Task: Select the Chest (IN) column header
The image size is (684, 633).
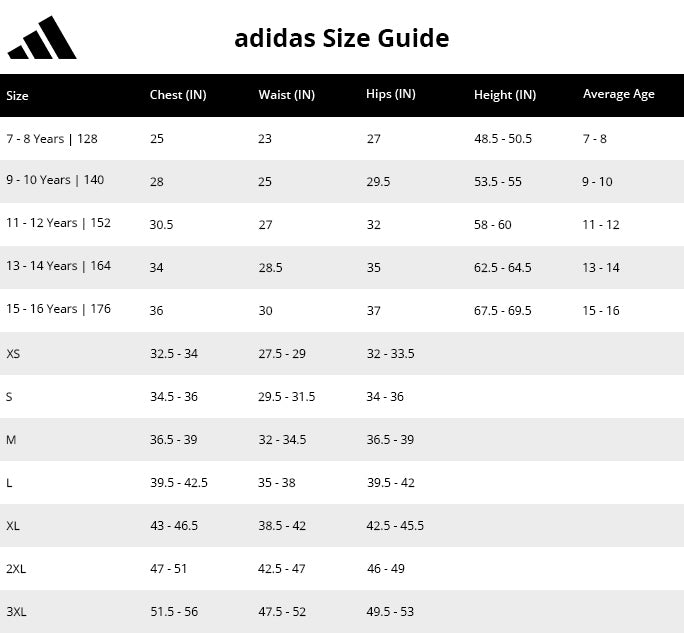Action: [178, 95]
